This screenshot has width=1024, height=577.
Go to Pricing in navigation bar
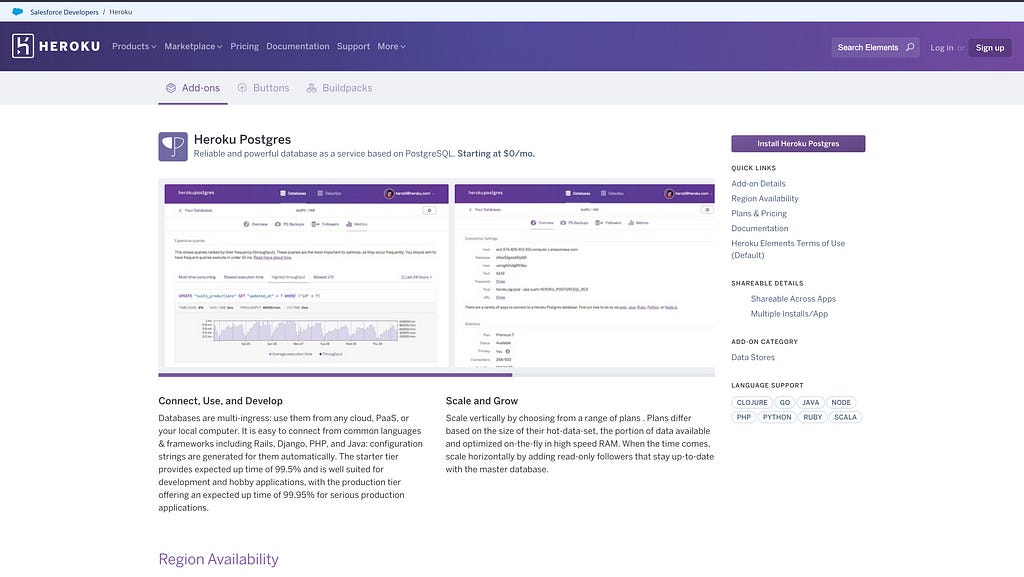tap(244, 46)
